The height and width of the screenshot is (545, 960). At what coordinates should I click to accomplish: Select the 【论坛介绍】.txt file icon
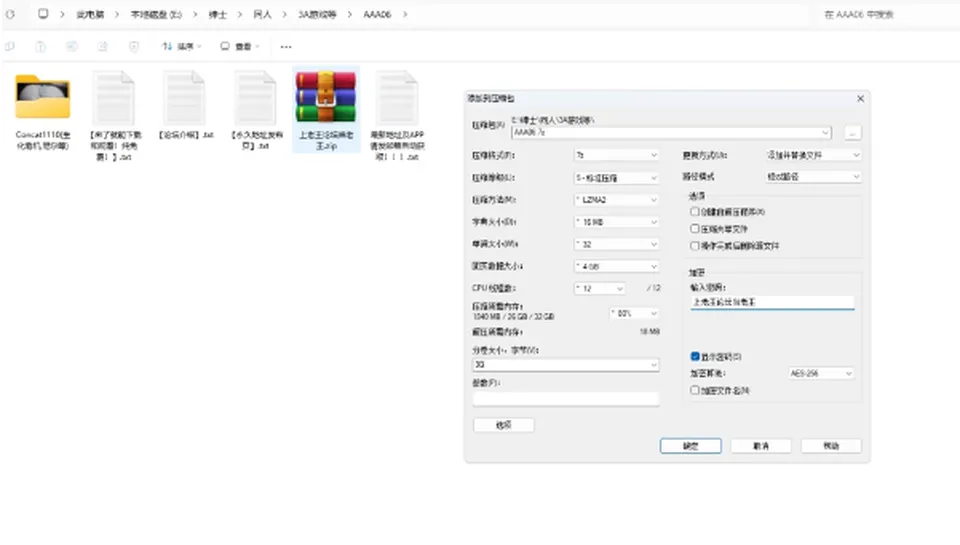tap(184, 97)
